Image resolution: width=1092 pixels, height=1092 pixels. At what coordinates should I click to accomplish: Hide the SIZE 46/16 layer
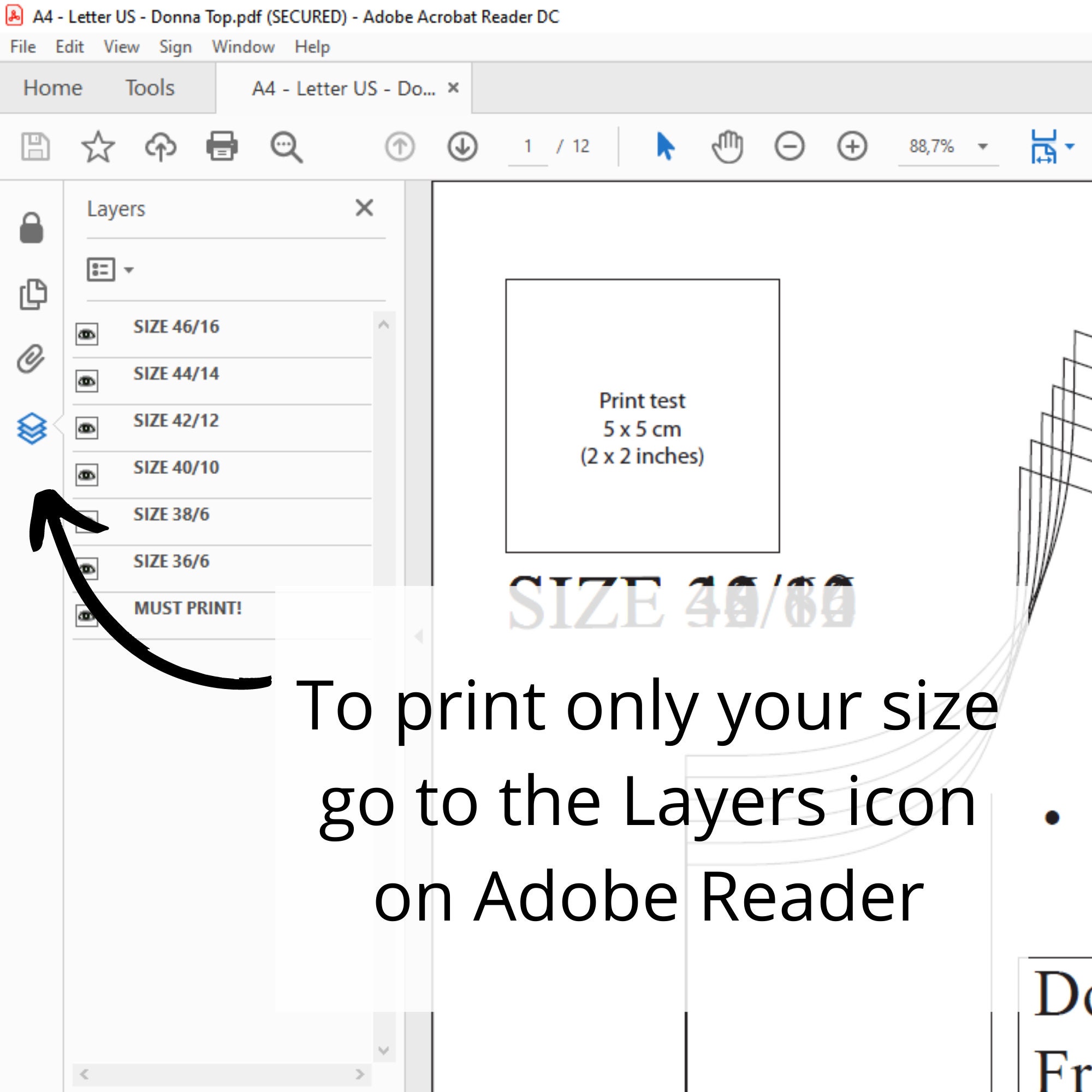[x=86, y=334]
